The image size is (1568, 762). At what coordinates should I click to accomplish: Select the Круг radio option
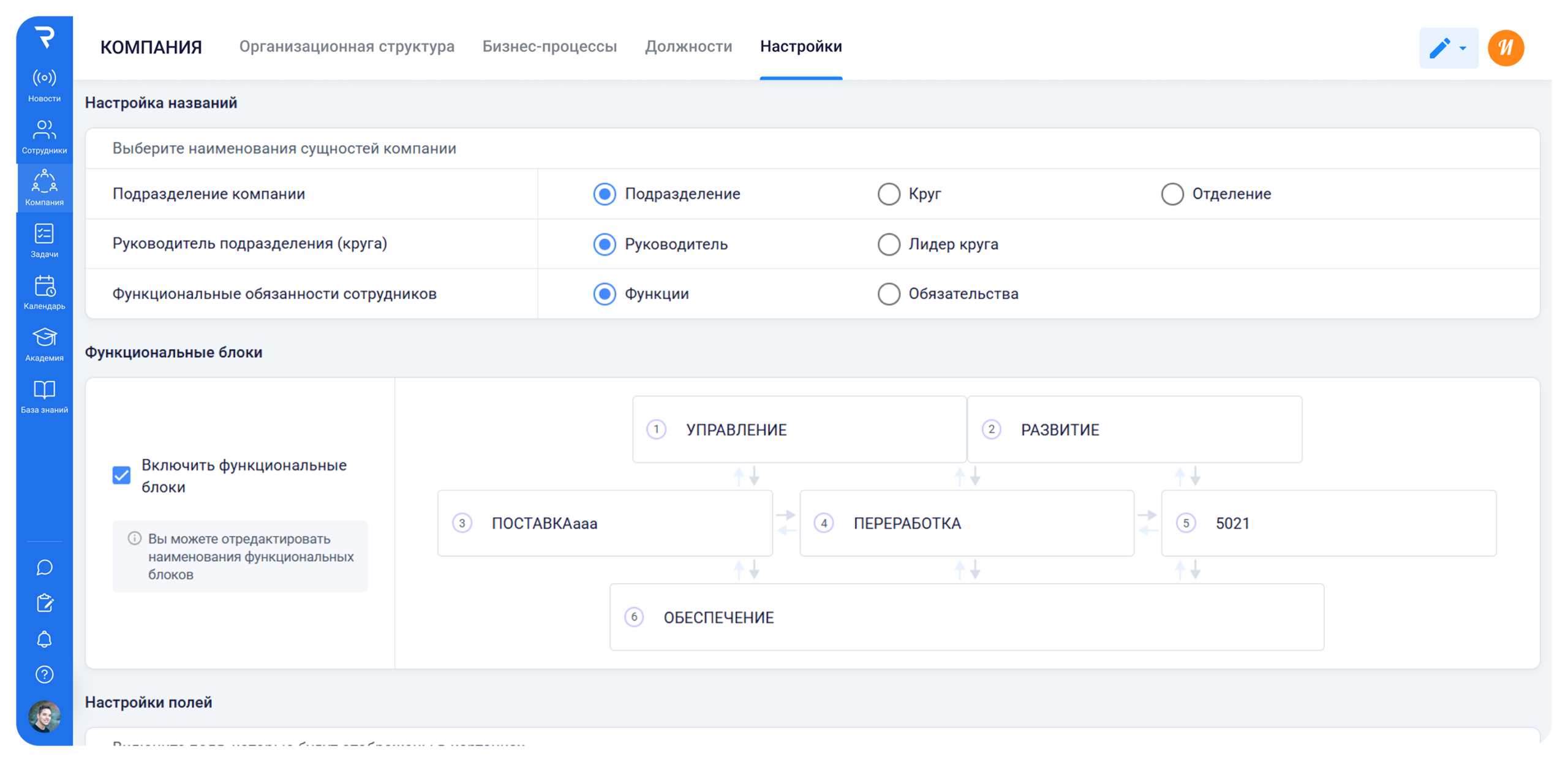coord(889,194)
